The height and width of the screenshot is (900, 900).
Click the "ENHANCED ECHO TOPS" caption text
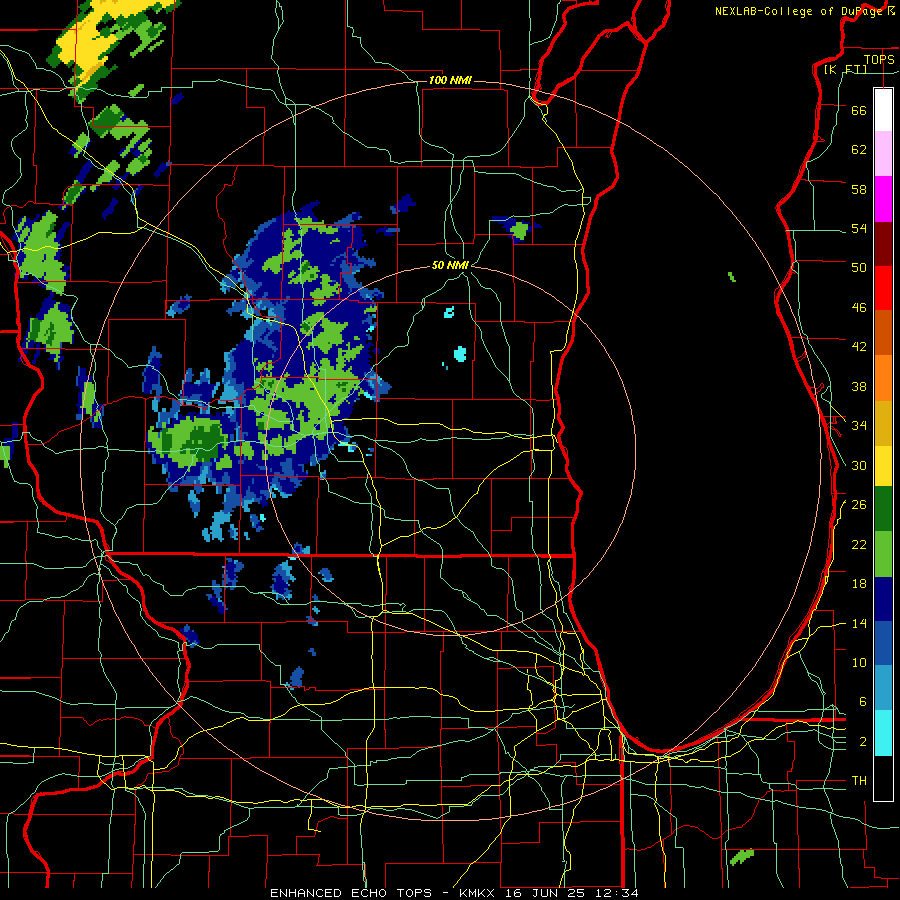pyautogui.click(x=351, y=893)
